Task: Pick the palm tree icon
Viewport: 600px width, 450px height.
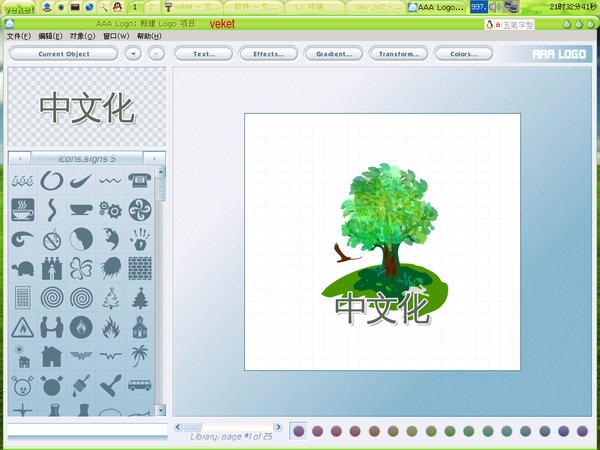Action: click(x=139, y=355)
